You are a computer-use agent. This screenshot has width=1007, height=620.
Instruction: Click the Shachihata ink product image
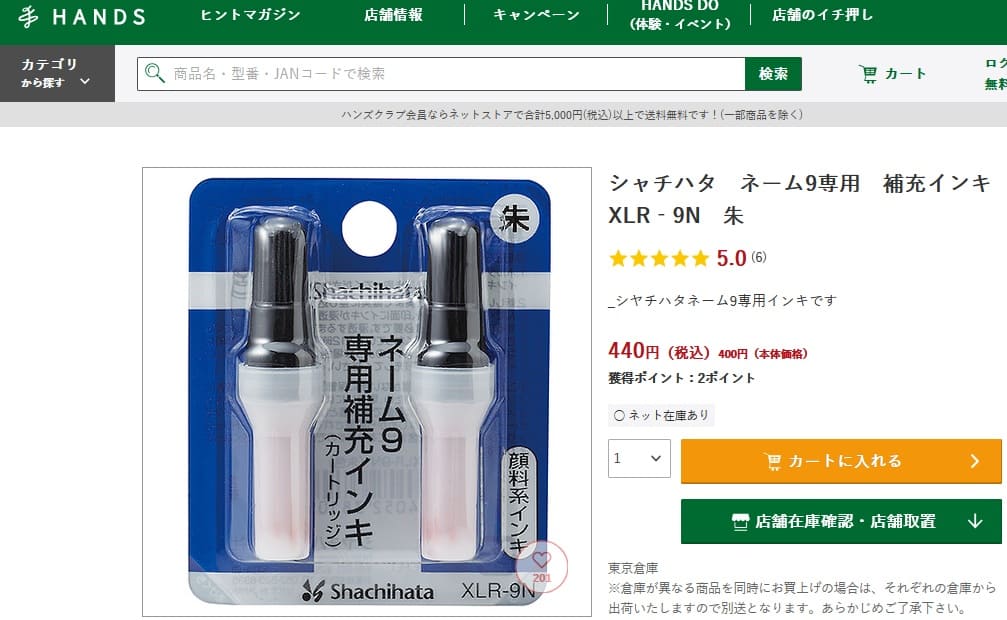(x=367, y=392)
